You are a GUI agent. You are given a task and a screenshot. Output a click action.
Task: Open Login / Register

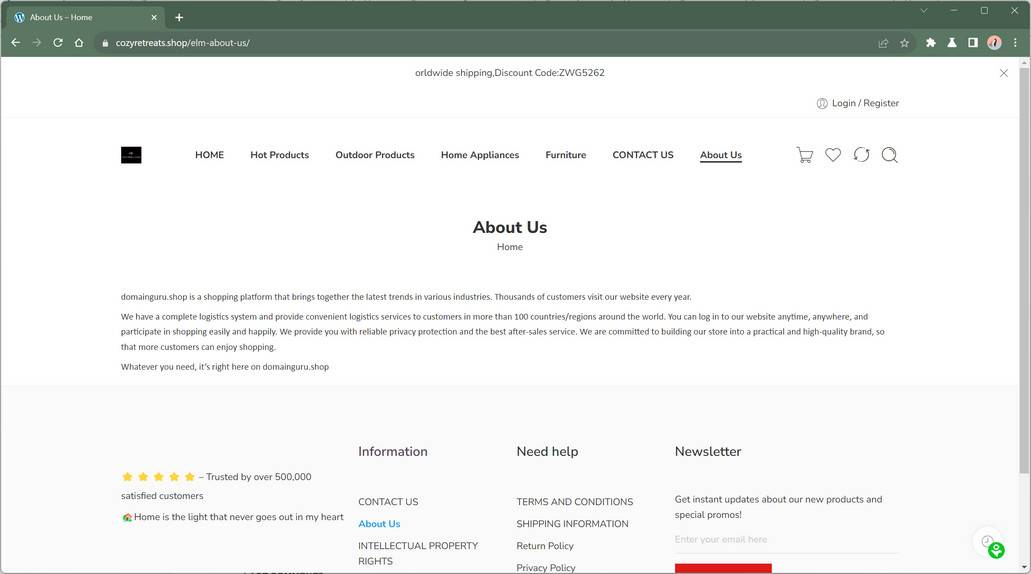pyautogui.click(x=857, y=103)
